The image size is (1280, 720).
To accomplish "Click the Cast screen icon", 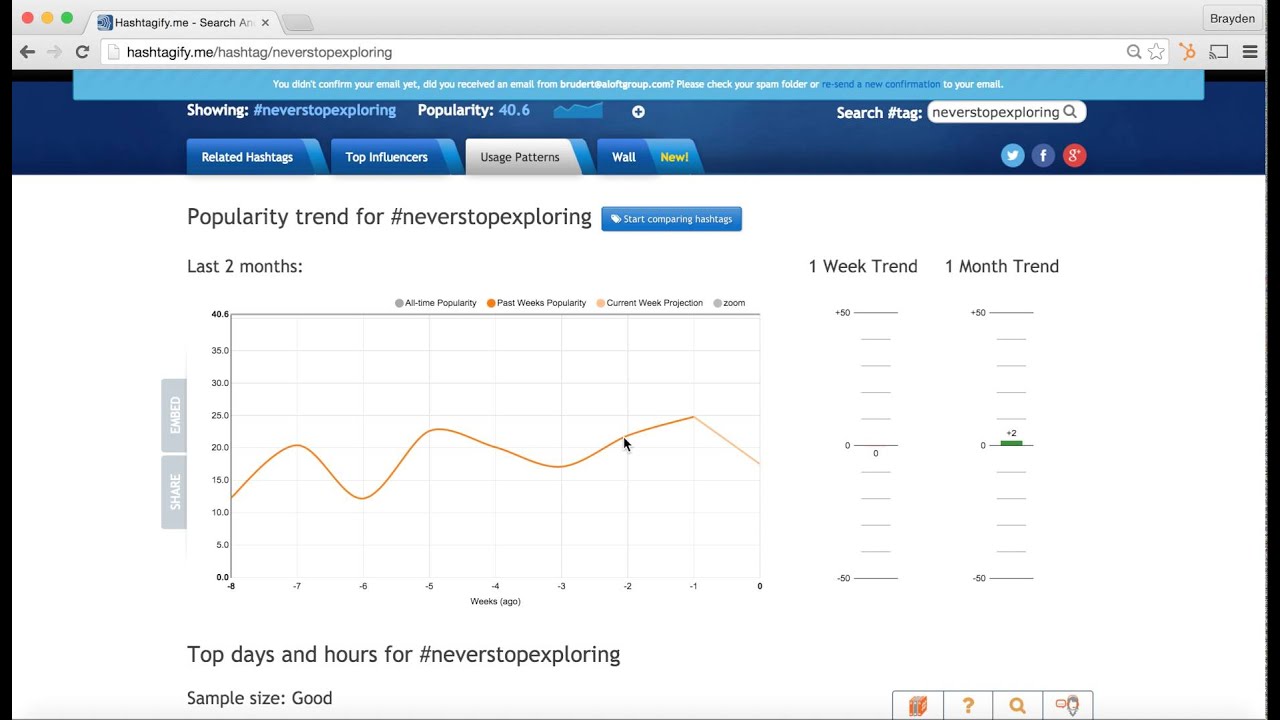I will tap(1219, 52).
